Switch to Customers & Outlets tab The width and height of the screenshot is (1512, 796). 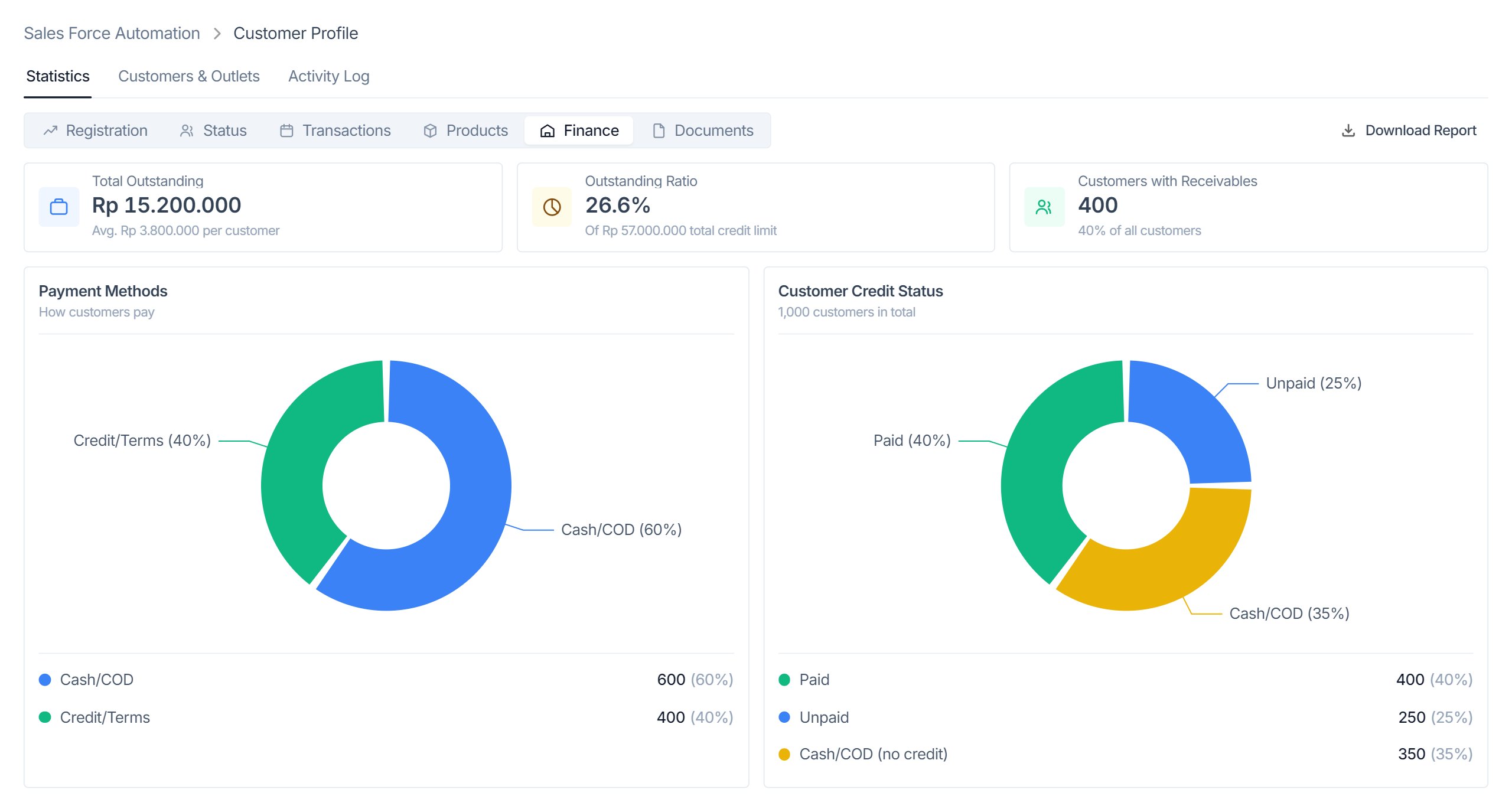click(x=189, y=77)
